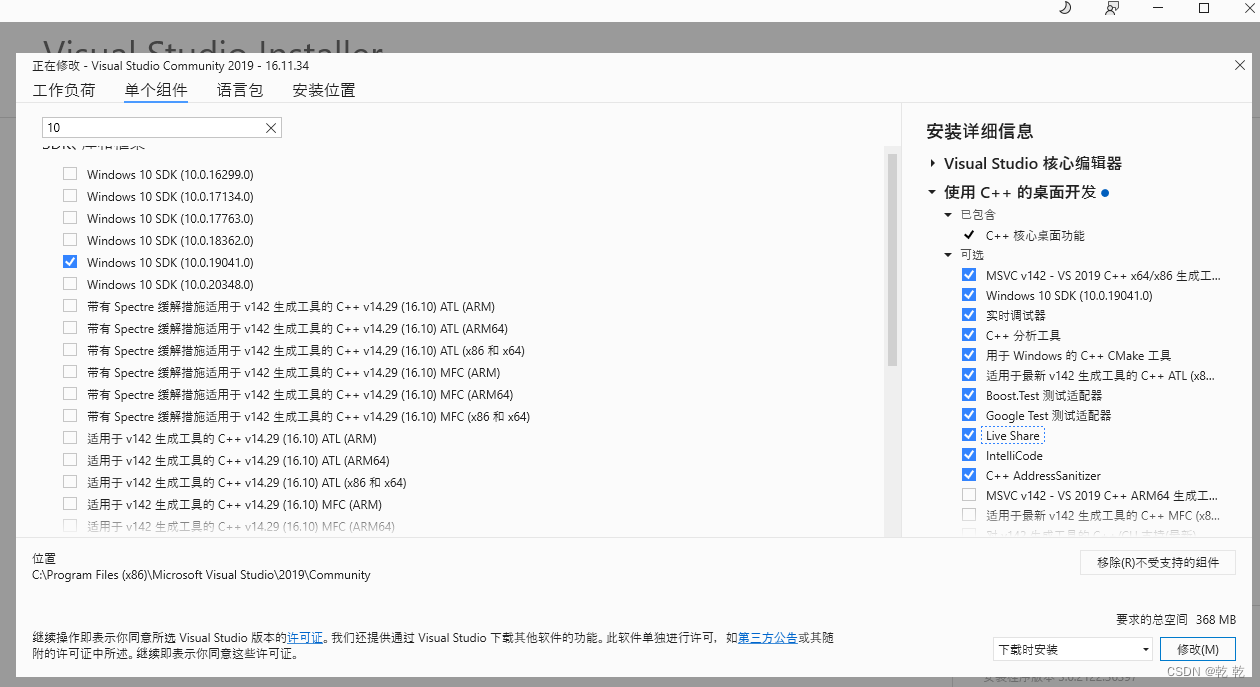
Task: Tick 适用于 v142 C++ v14.29 ATL (ARM) checkbox
Action: click(70, 437)
